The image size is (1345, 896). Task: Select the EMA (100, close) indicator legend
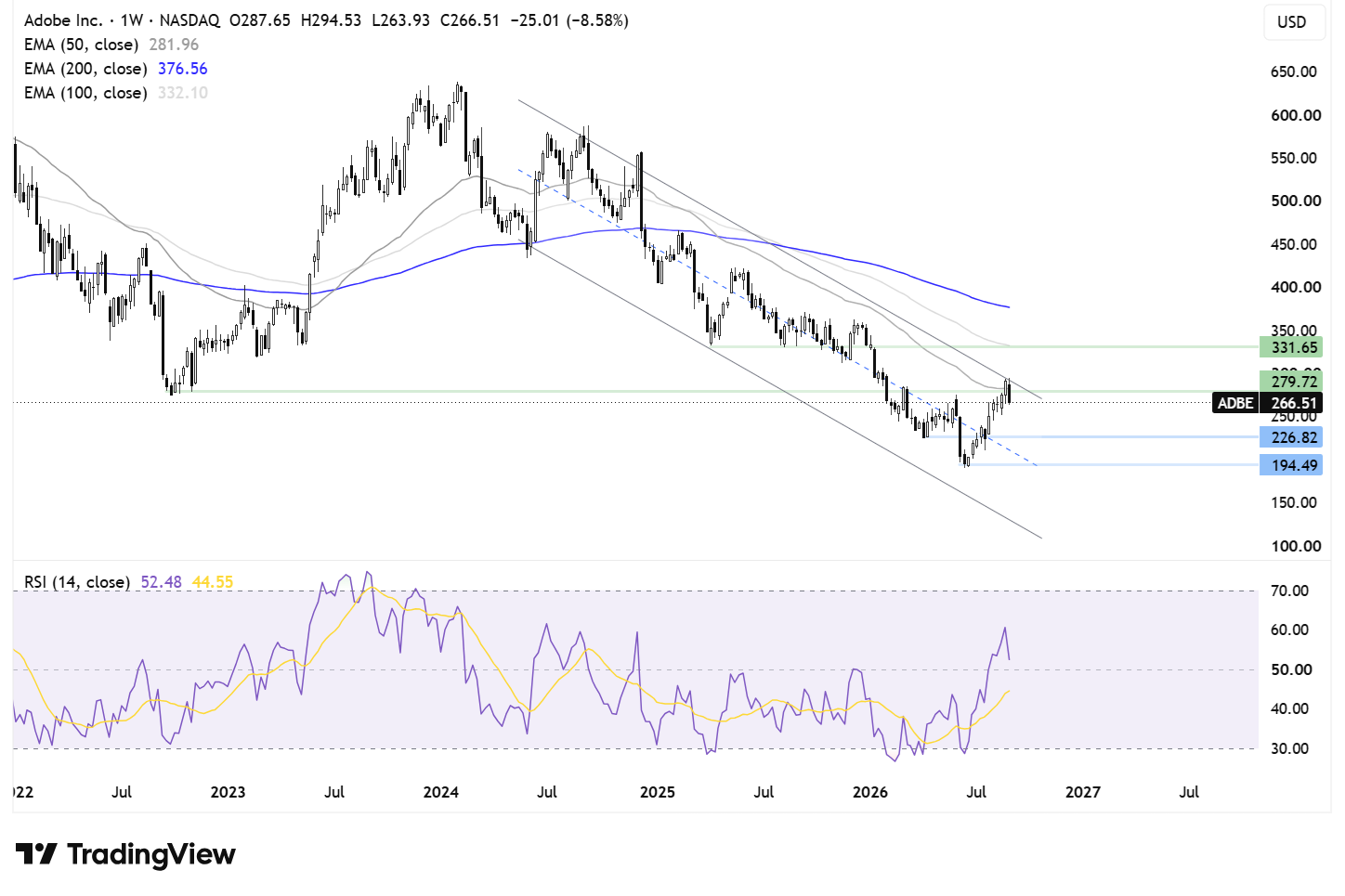[x=85, y=93]
